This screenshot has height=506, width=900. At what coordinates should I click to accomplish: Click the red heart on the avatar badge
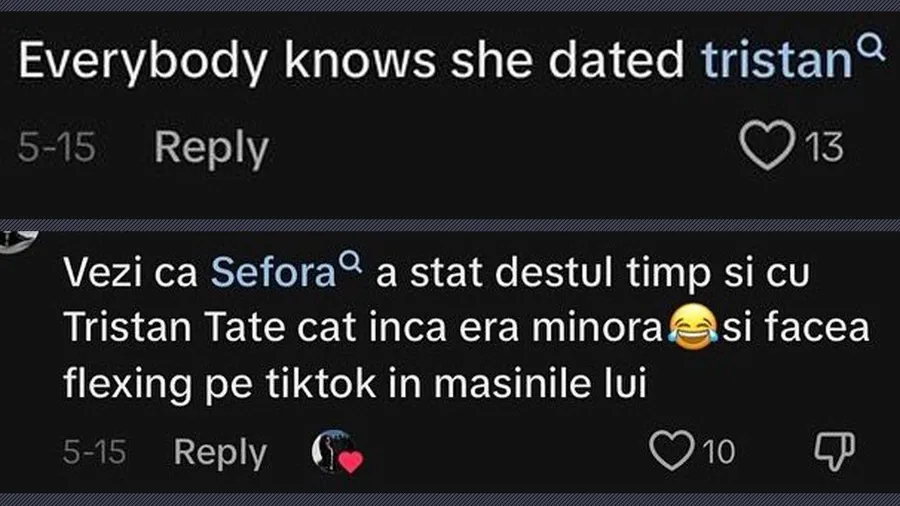349,461
